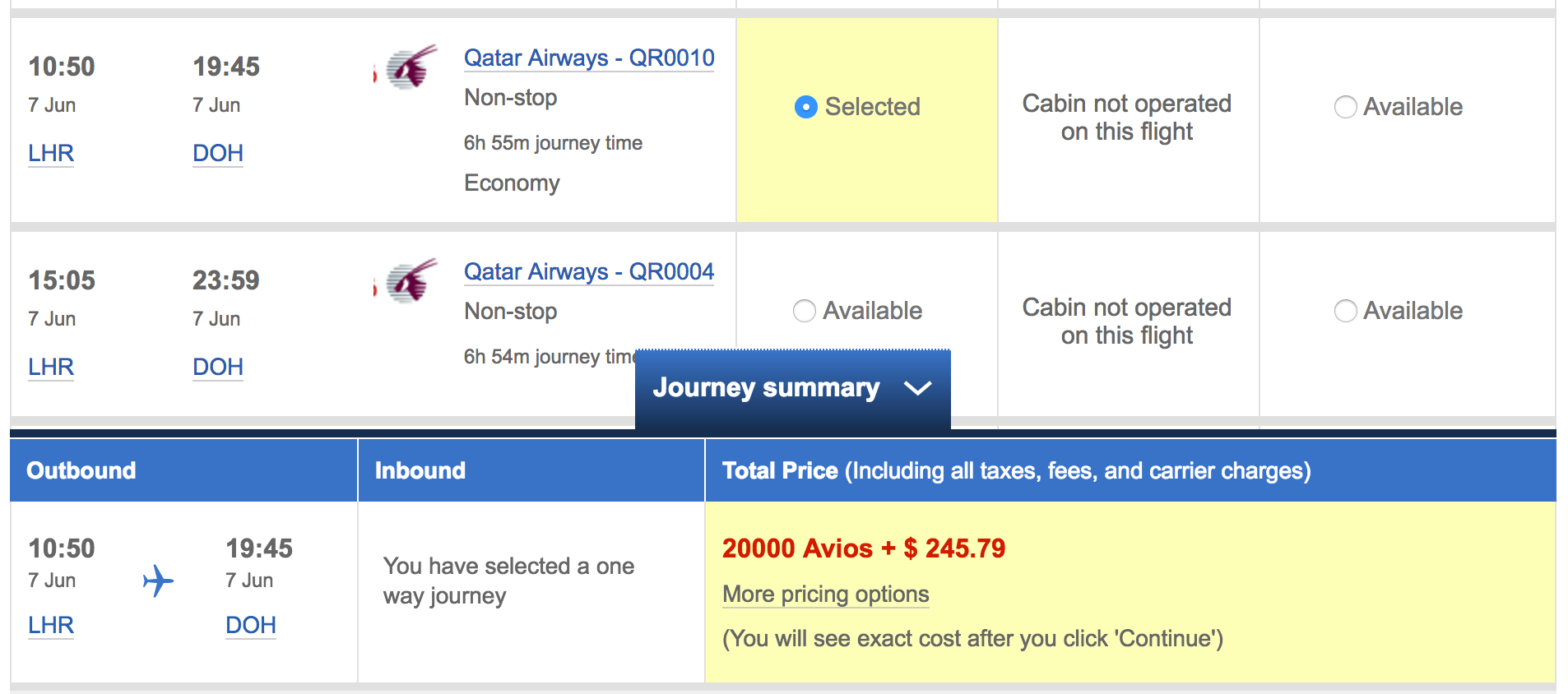Toggle the Journey summary tab

click(x=766, y=388)
